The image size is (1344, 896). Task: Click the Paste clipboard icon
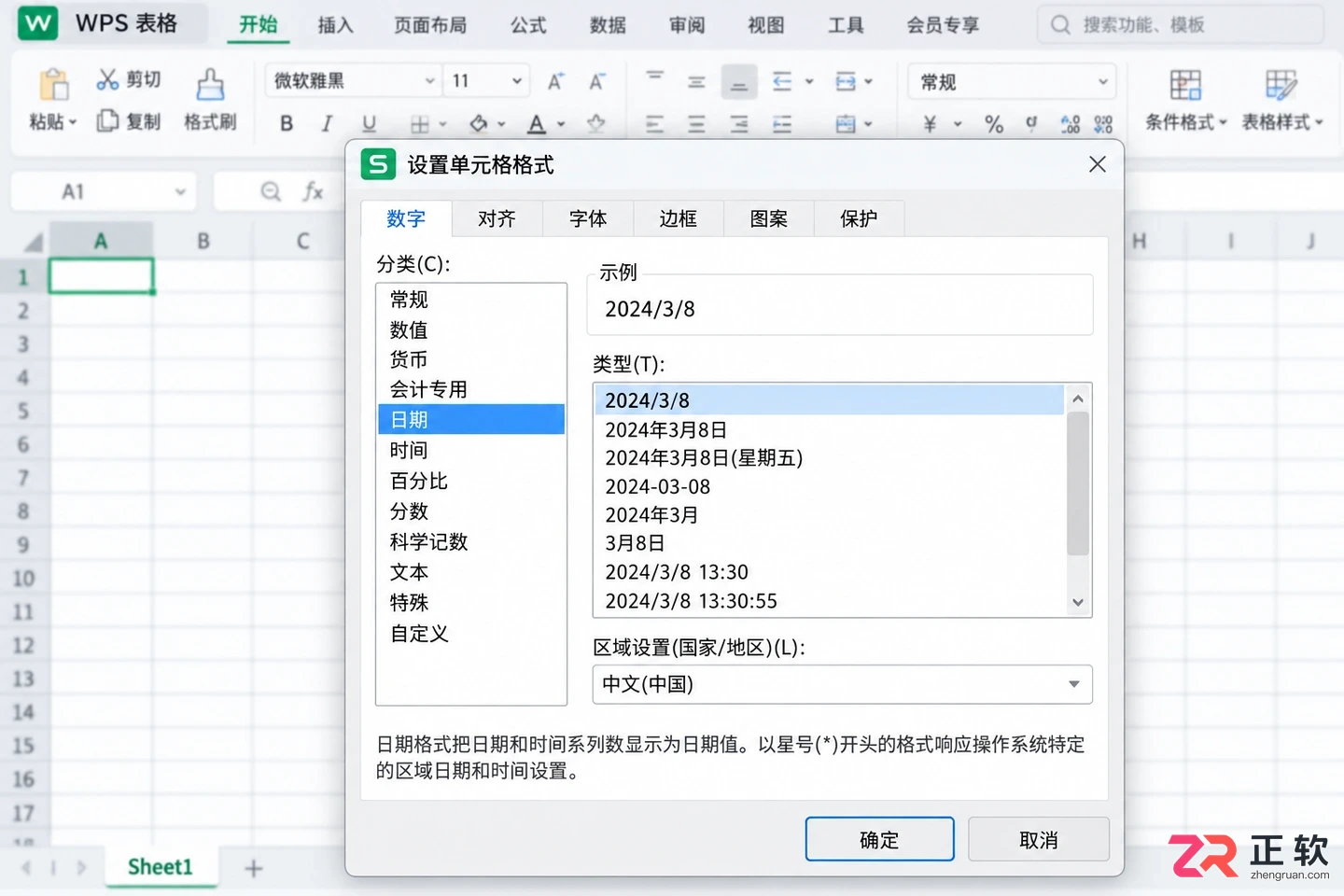pos(53,84)
